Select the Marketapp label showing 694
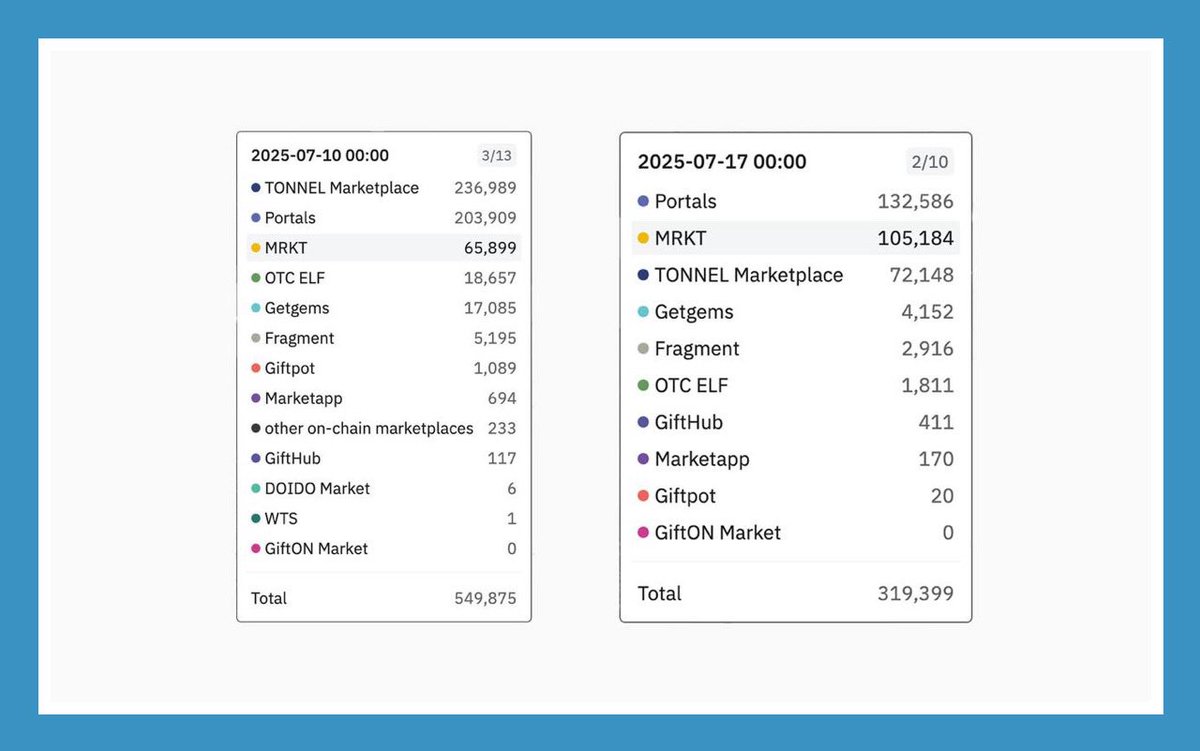1200x751 pixels. point(304,398)
